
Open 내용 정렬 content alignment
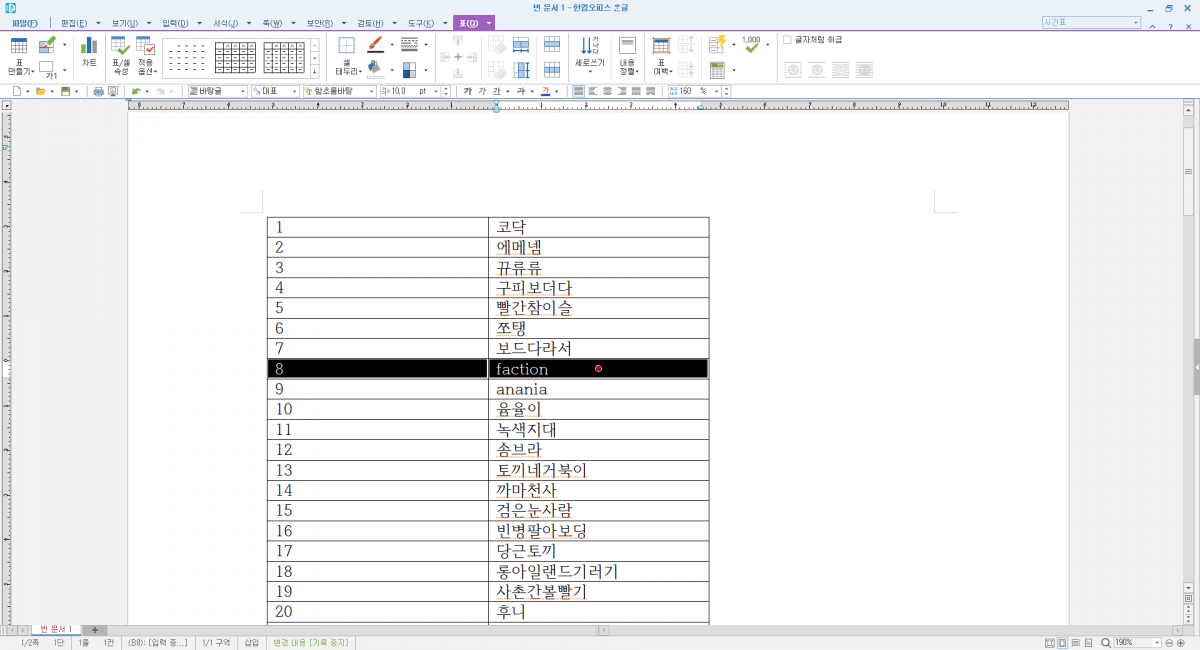[x=627, y=57]
